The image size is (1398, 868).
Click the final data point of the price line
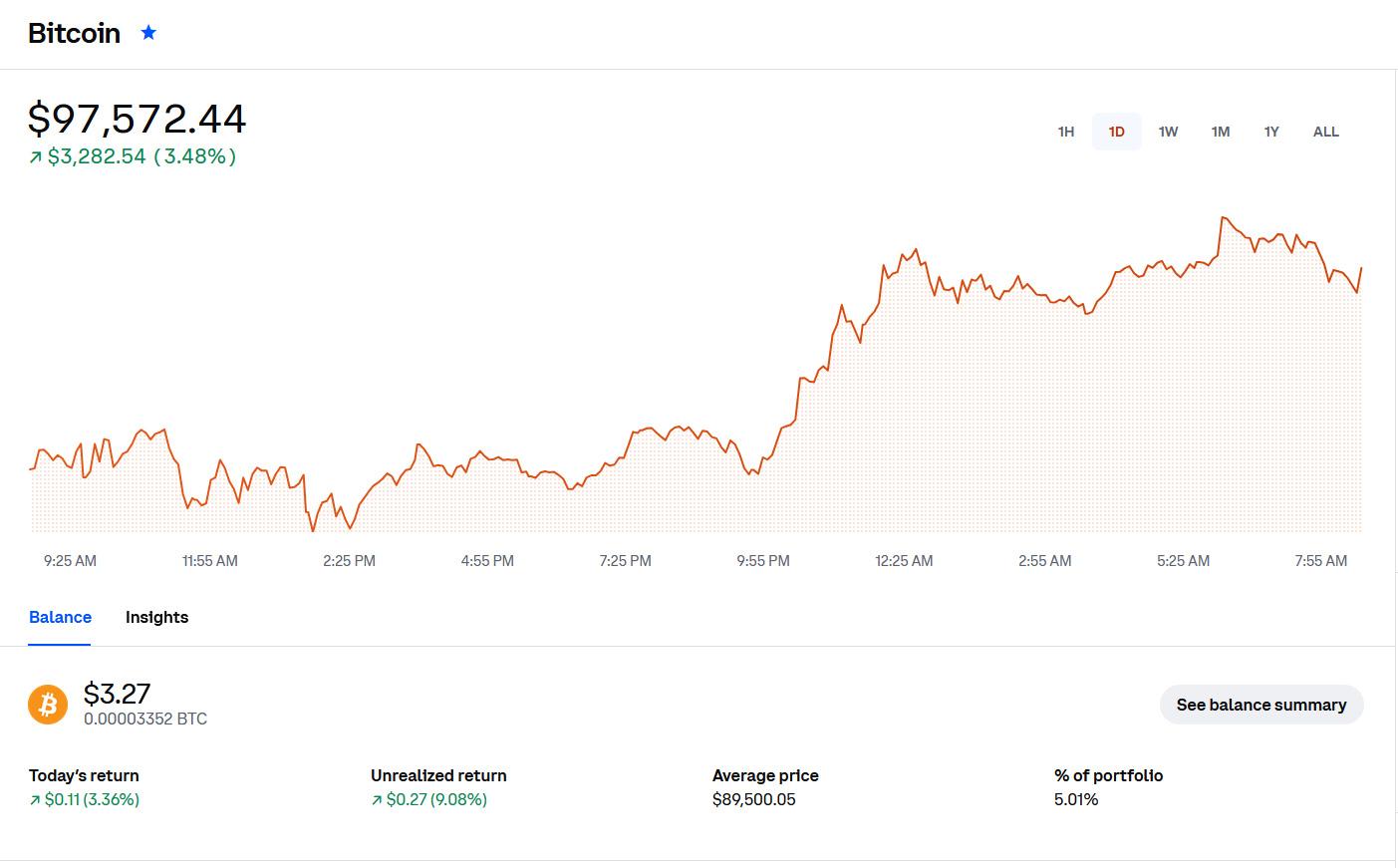(x=1361, y=268)
